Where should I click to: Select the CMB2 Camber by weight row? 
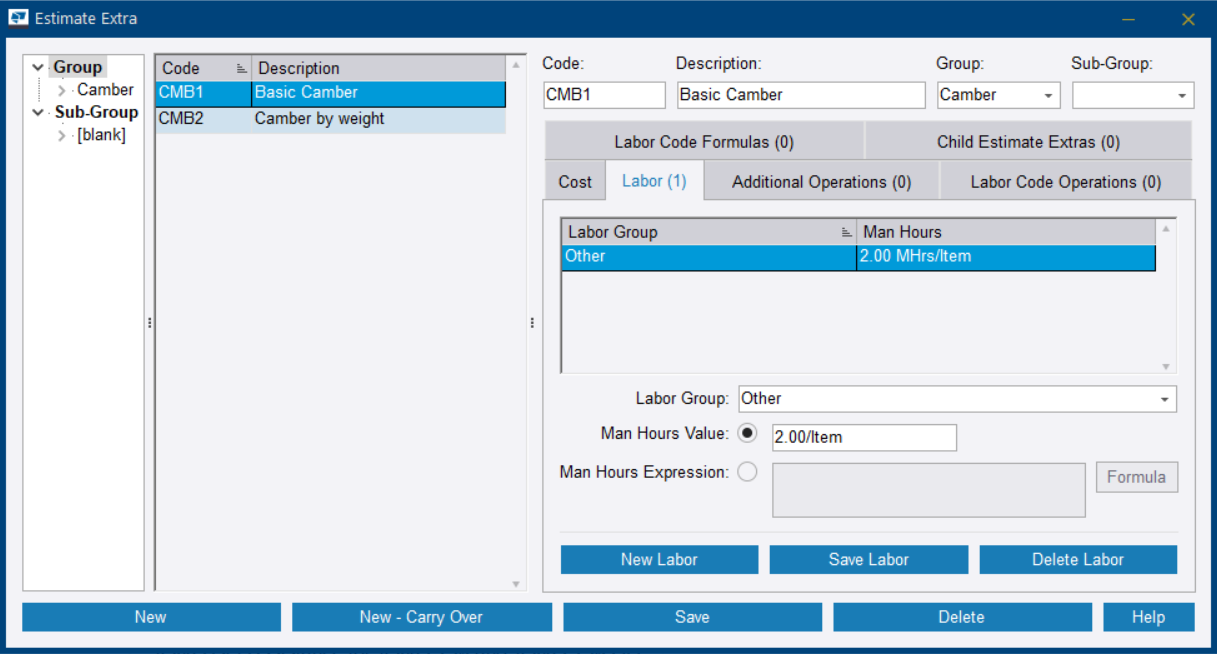(x=300, y=118)
